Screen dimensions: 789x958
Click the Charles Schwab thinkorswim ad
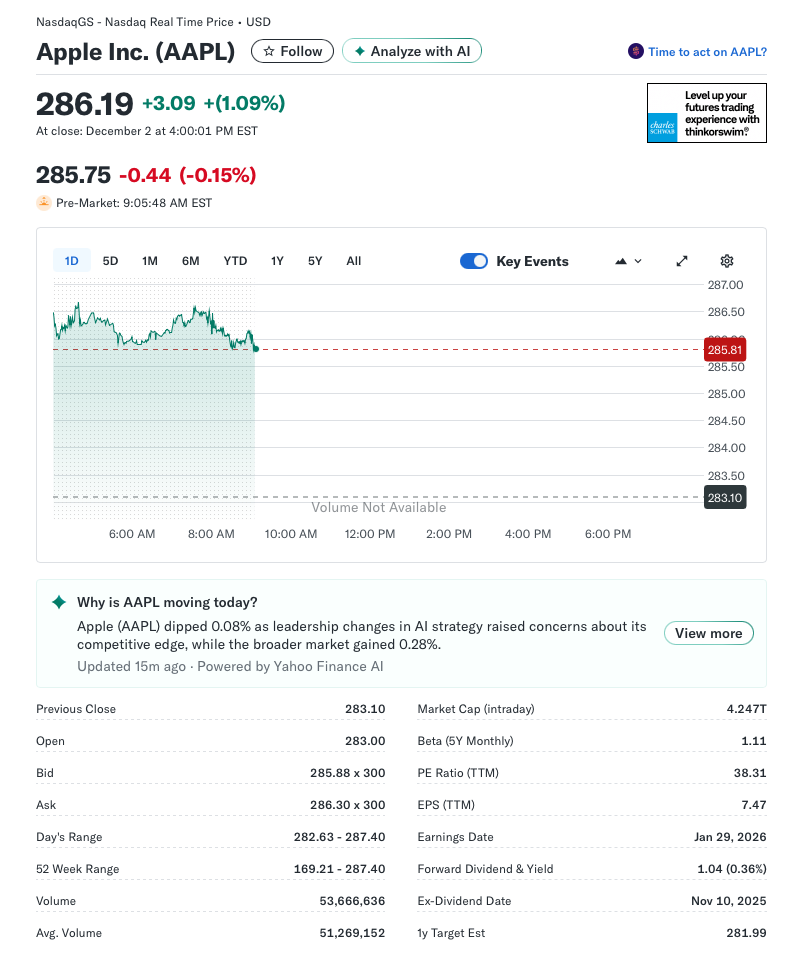[x=706, y=113]
